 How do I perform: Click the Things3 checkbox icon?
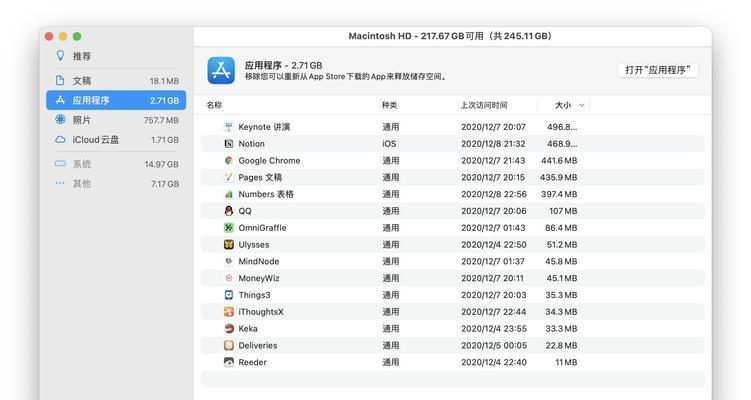click(229, 295)
